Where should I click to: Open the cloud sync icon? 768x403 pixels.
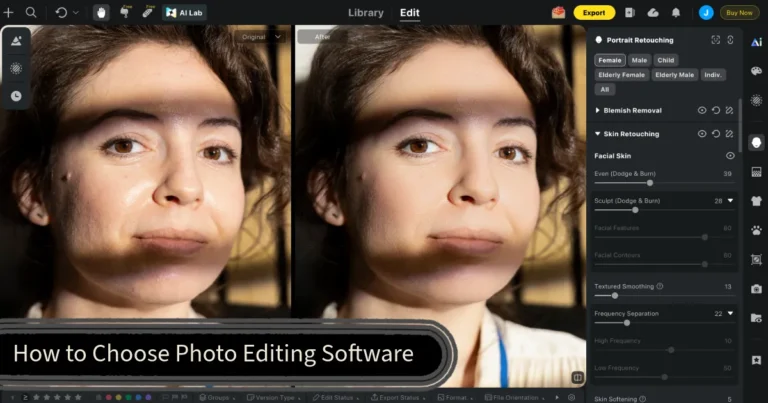(x=653, y=13)
